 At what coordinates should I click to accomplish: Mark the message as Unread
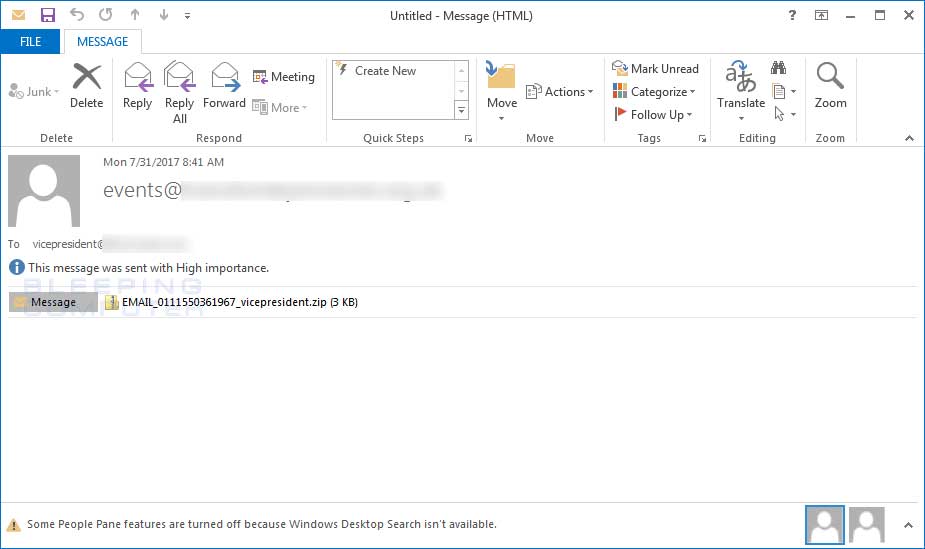(655, 68)
